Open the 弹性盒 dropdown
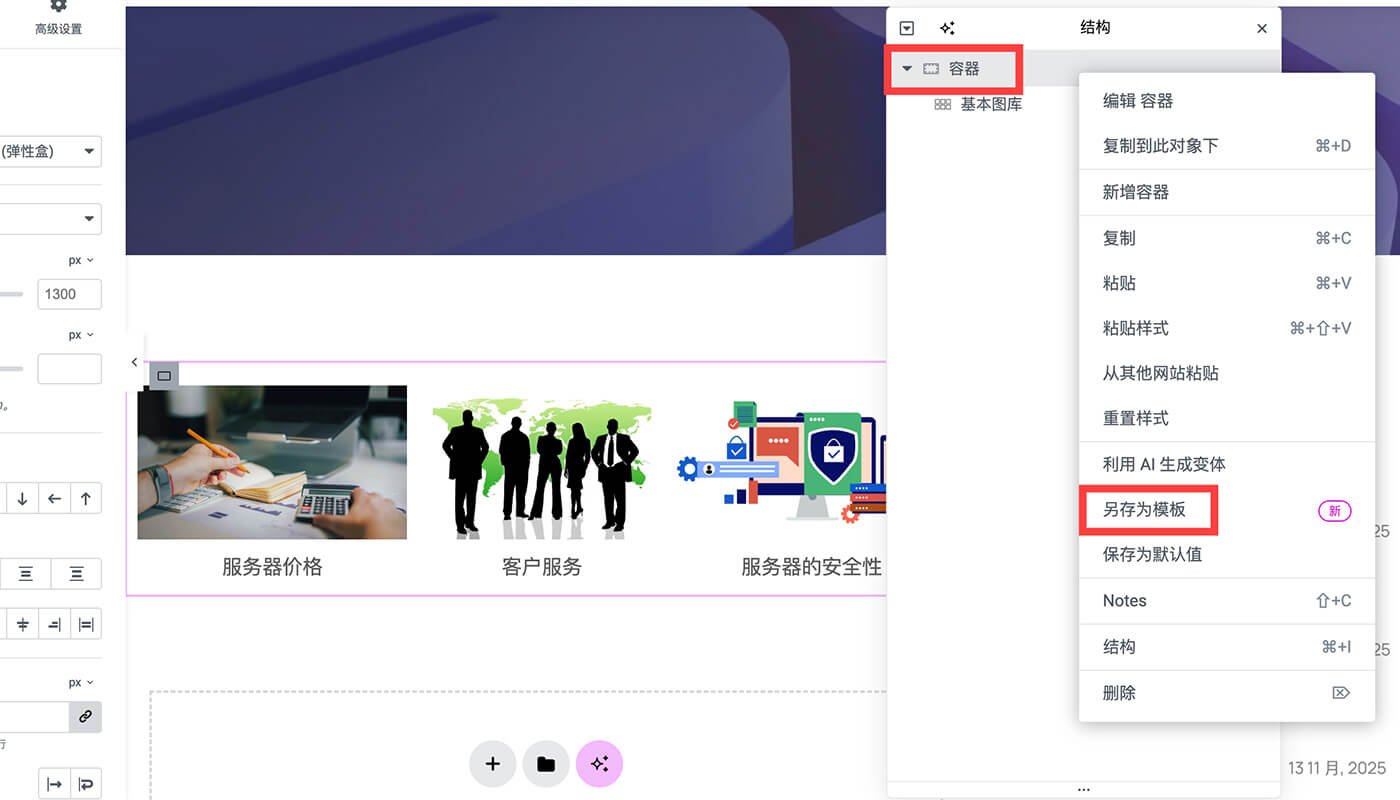1400x800 pixels. pyautogui.click(x=50, y=151)
